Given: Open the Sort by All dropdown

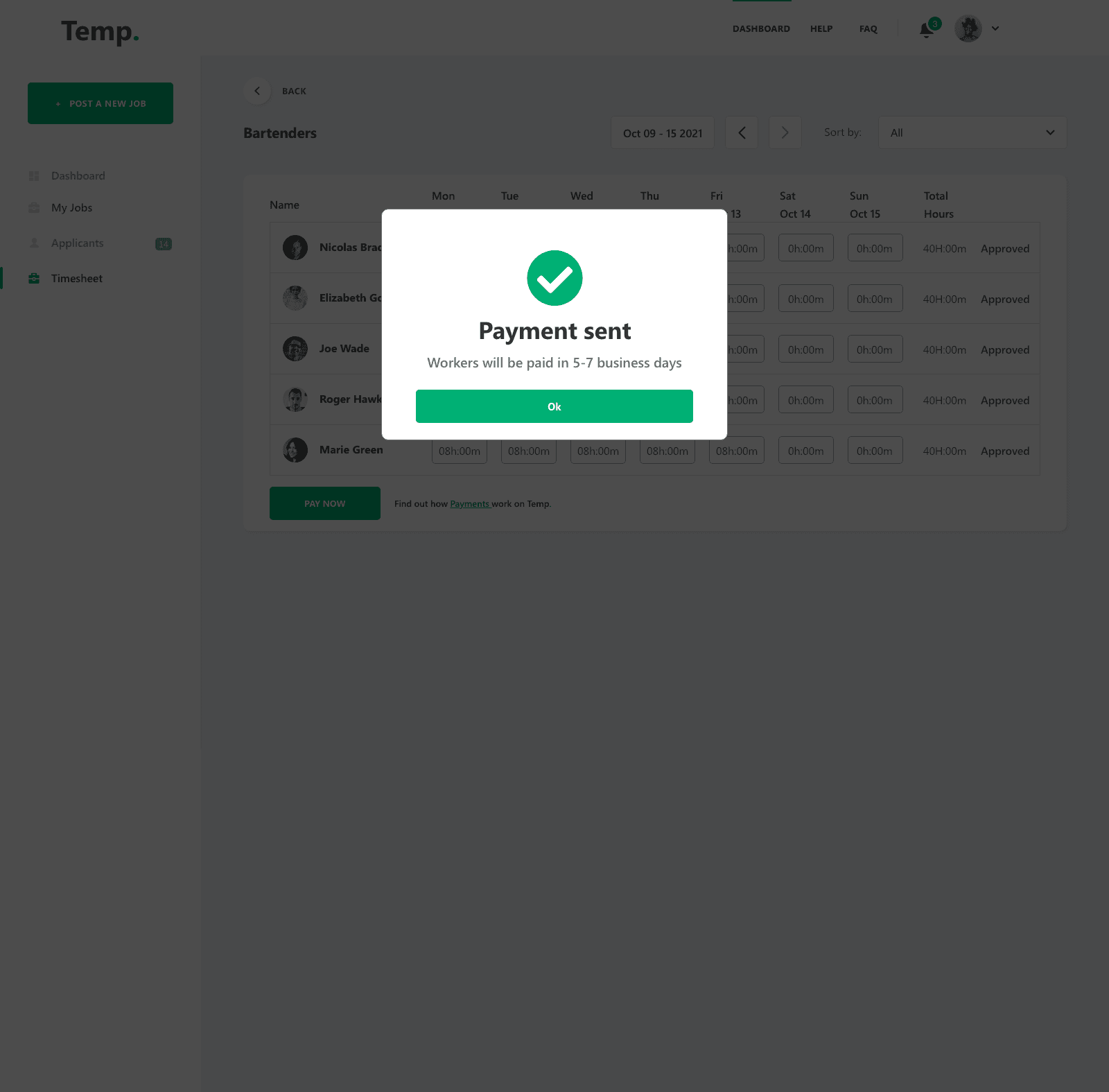Looking at the screenshot, I should (972, 132).
